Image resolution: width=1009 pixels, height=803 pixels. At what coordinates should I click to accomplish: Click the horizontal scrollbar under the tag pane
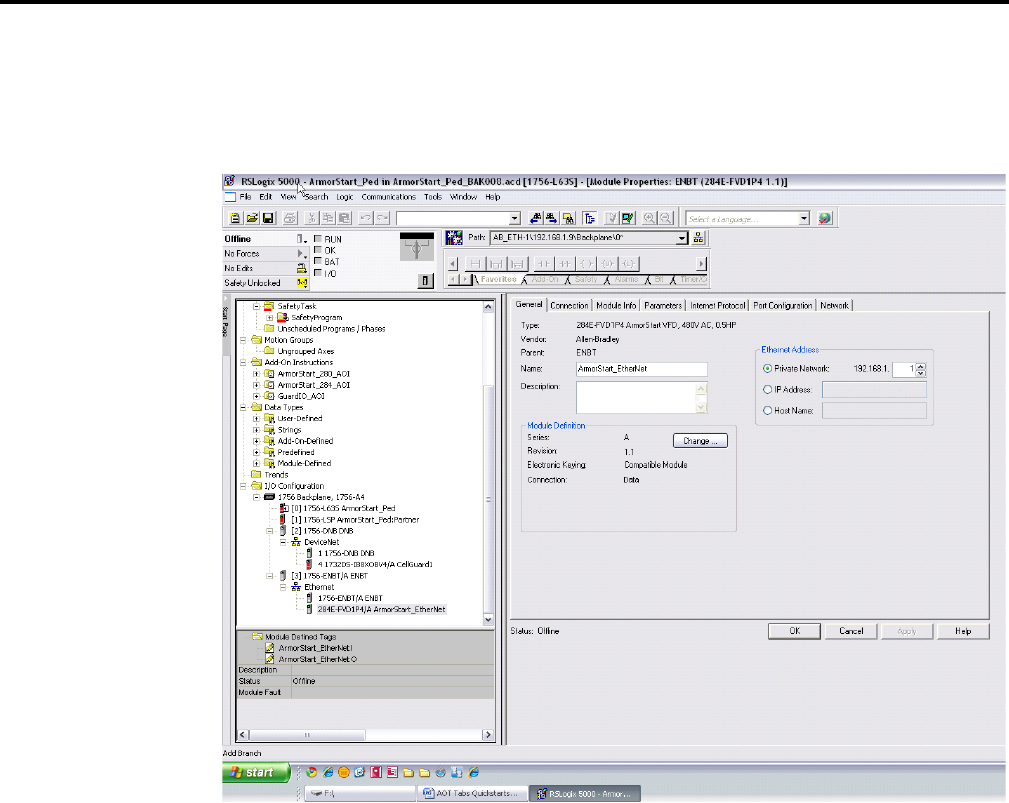(x=366, y=735)
